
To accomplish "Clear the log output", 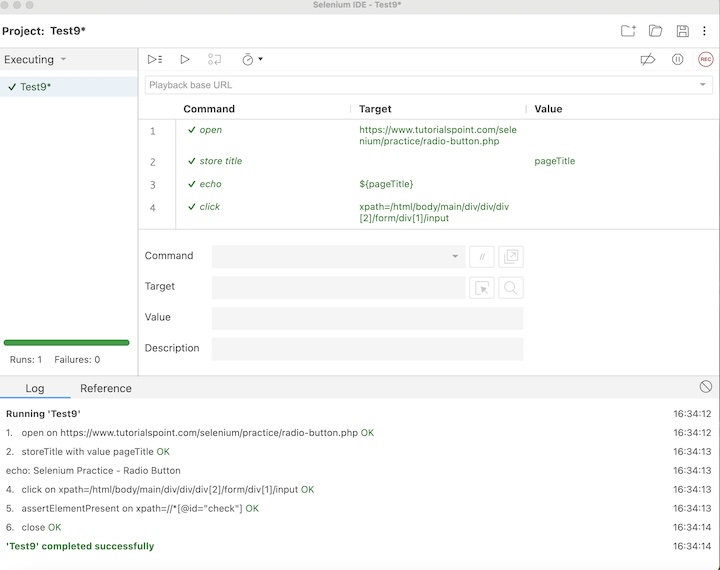I will (x=706, y=387).
